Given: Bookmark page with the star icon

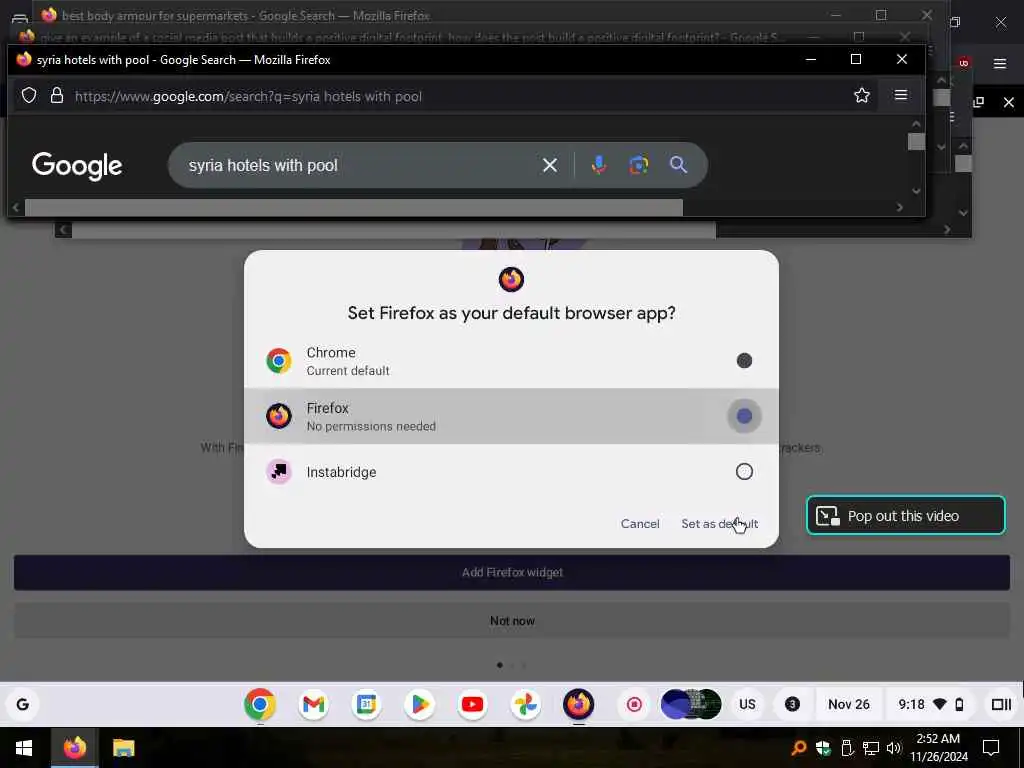Looking at the screenshot, I should [862, 95].
